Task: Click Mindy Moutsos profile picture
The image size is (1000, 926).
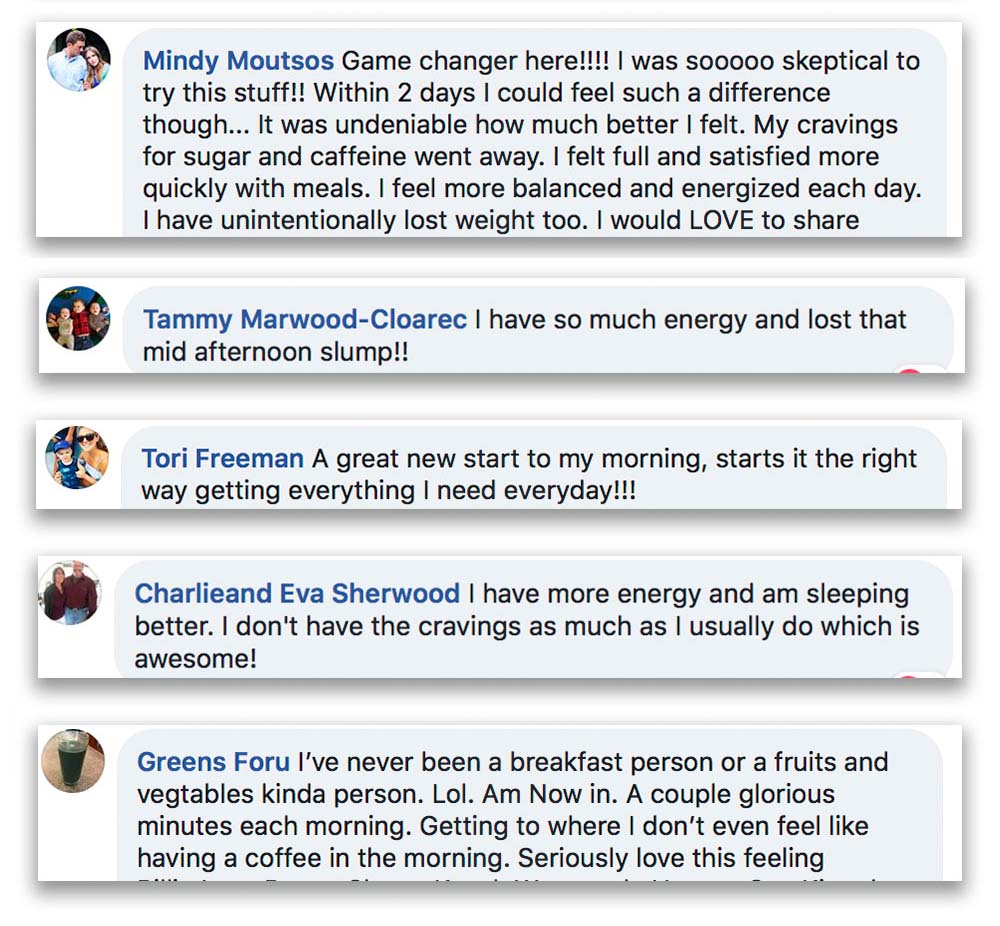Action: (79, 60)
